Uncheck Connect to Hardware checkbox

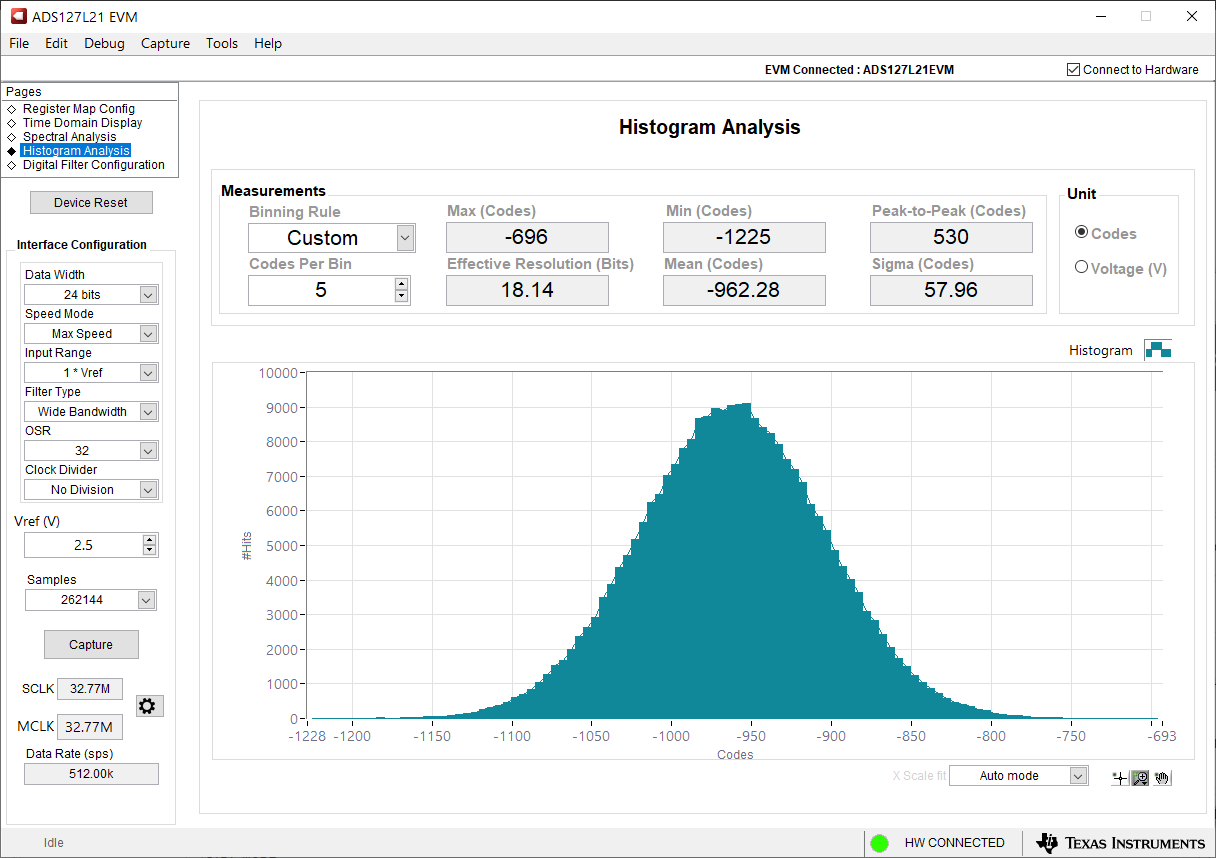click(x=1074, y=70)
